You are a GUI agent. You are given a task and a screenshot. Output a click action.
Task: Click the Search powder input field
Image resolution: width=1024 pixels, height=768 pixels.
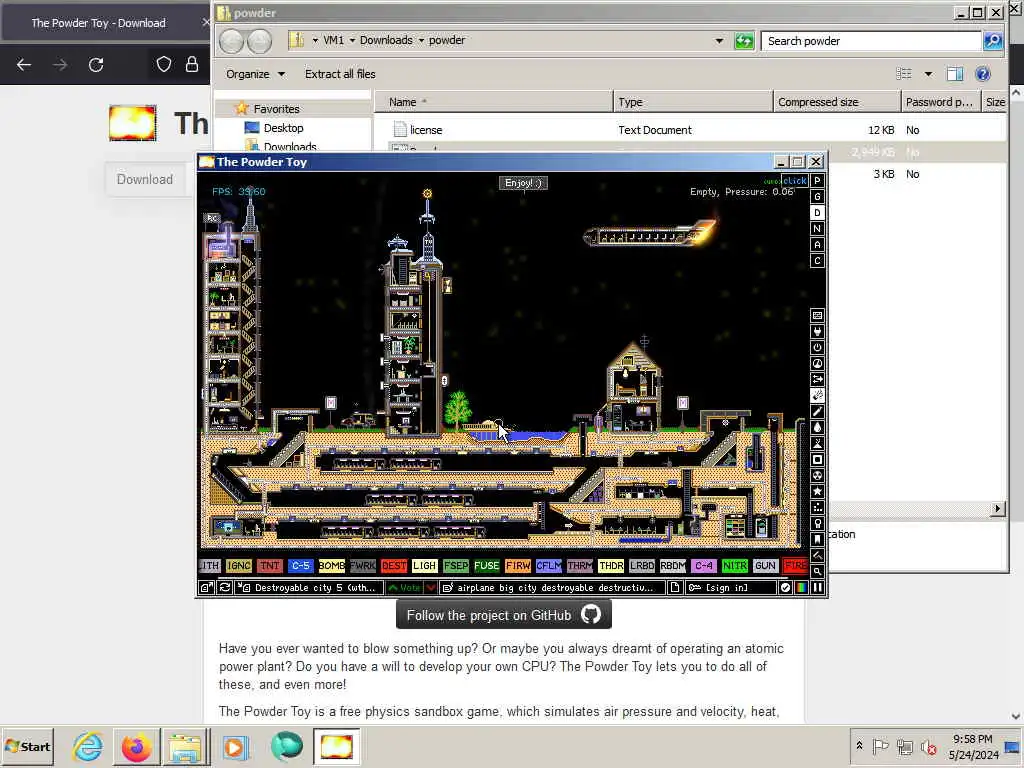click(871, 40)
